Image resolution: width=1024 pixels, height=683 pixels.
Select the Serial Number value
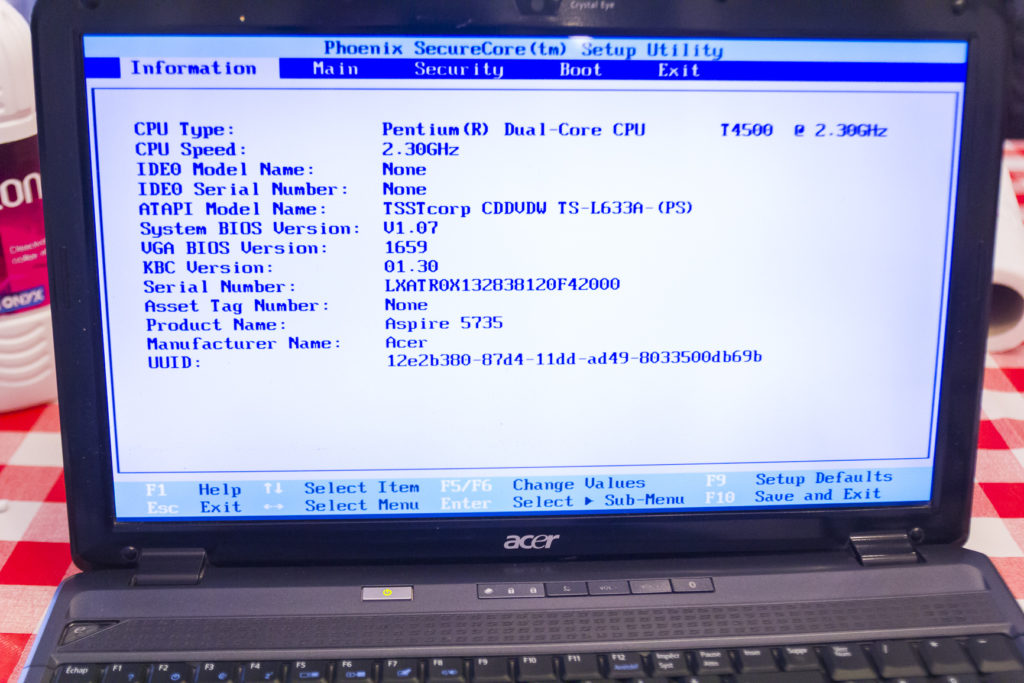pyautogui.click(x=502, y=285)
